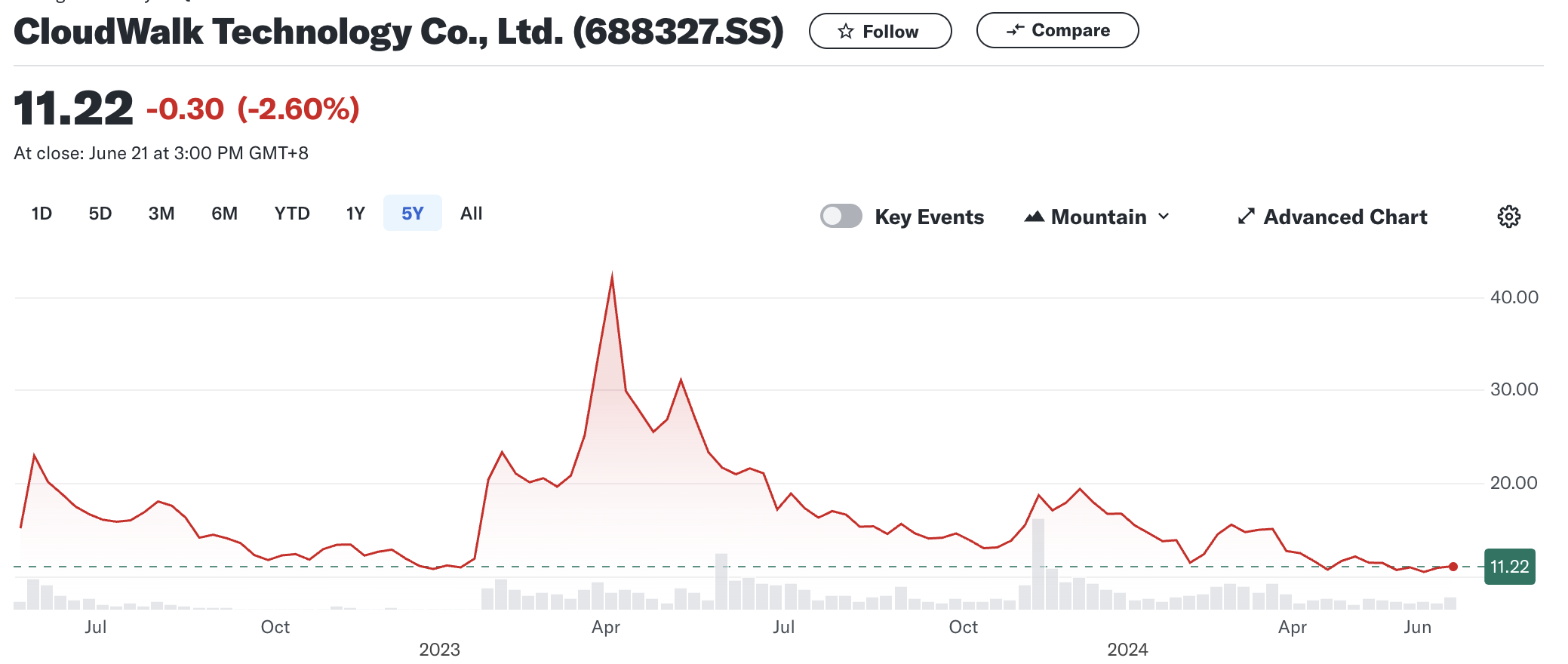Click the Jun label on x-axis
The height and width of the screenshot is (664, 1568).
(1417, 627)
